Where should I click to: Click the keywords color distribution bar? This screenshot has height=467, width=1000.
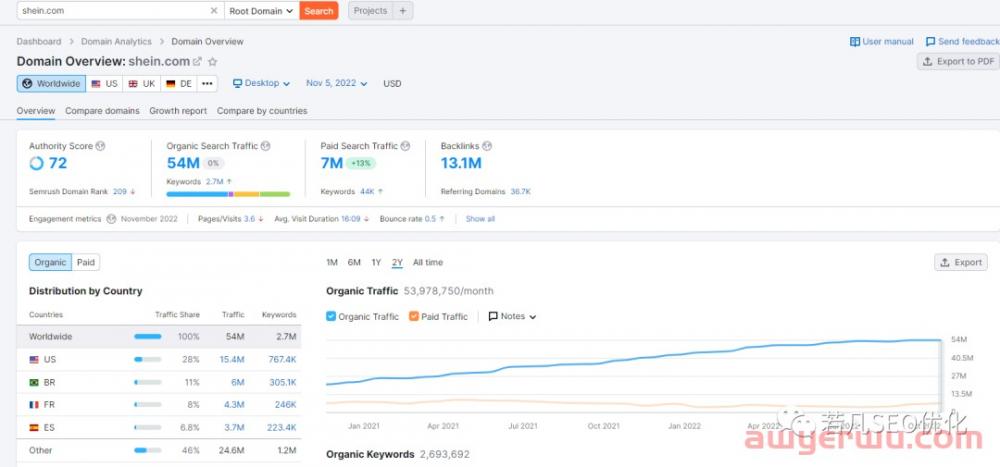tap(228, 194)
